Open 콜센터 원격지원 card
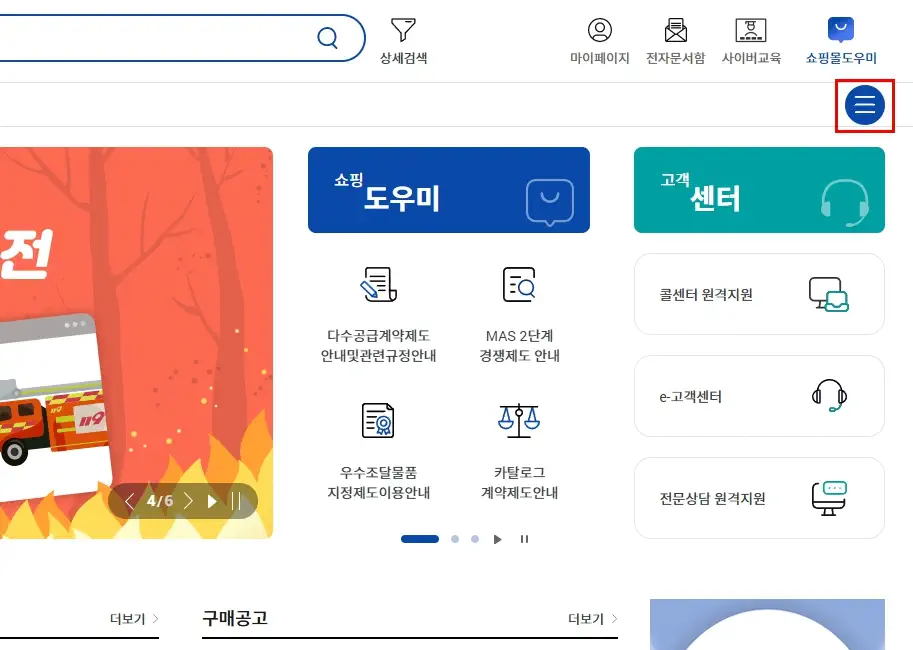The width and height of the screenshot is (913, 650). click(759, 294)
